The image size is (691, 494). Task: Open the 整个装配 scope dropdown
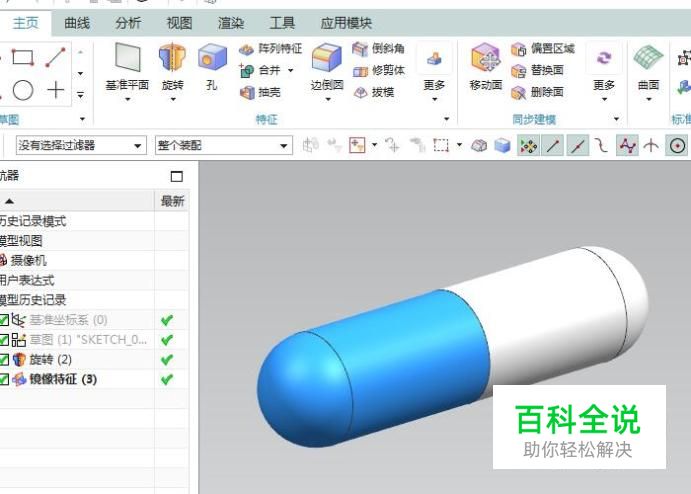point(223,145)
